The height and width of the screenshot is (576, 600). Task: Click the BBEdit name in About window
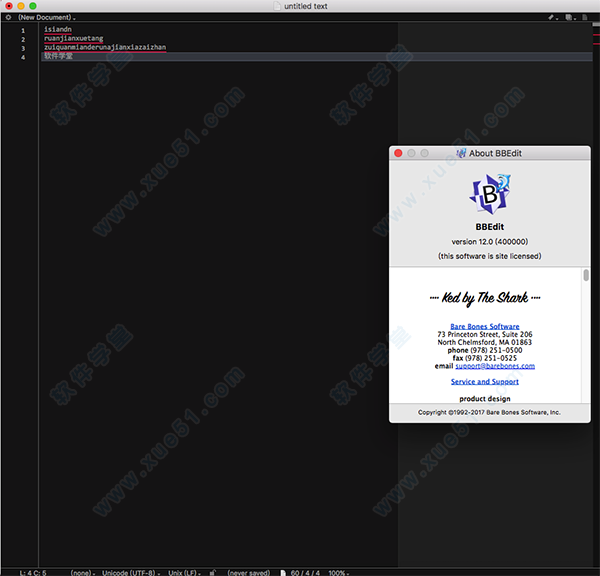click(490, 227)
